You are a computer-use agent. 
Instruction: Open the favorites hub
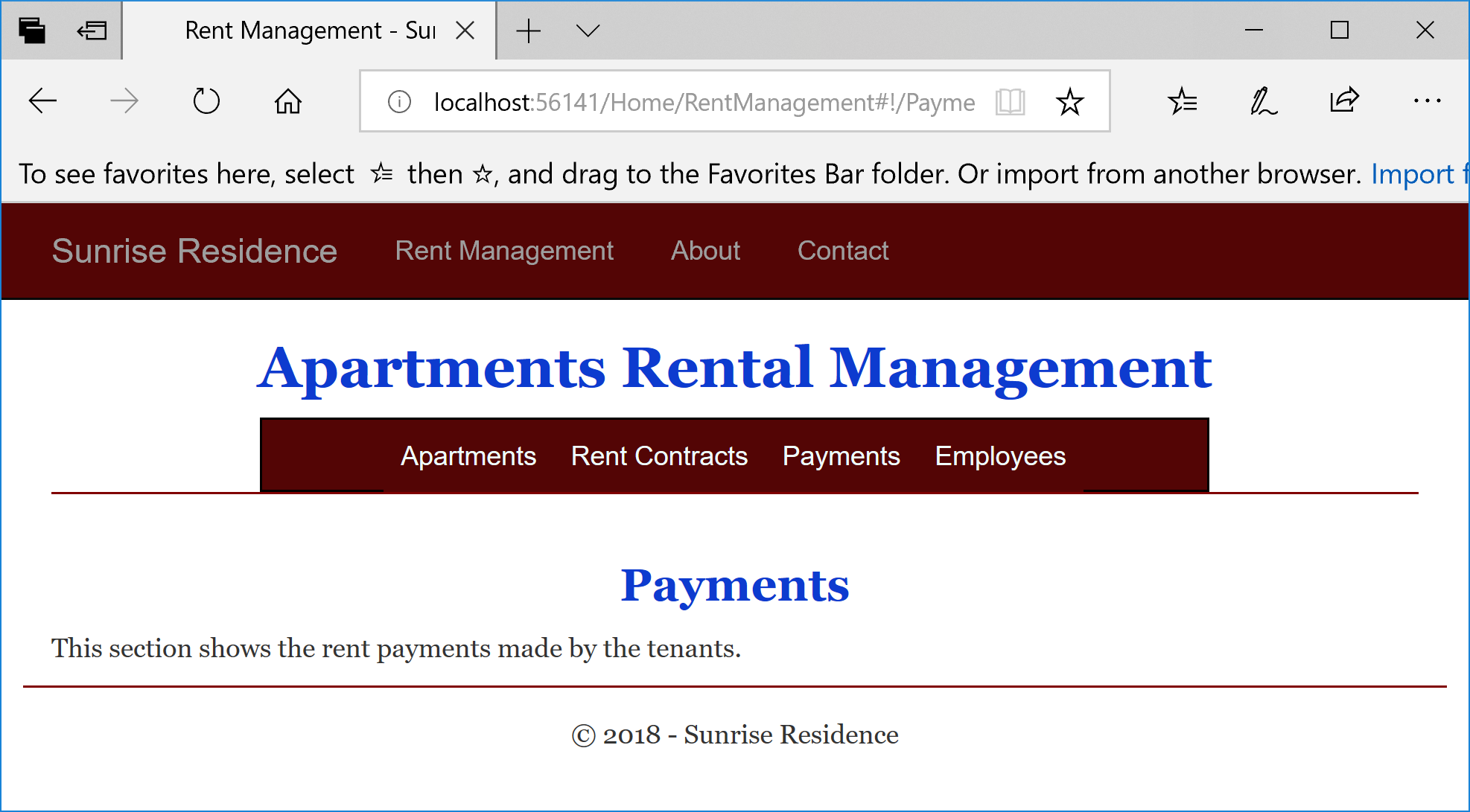[1183, 100]
